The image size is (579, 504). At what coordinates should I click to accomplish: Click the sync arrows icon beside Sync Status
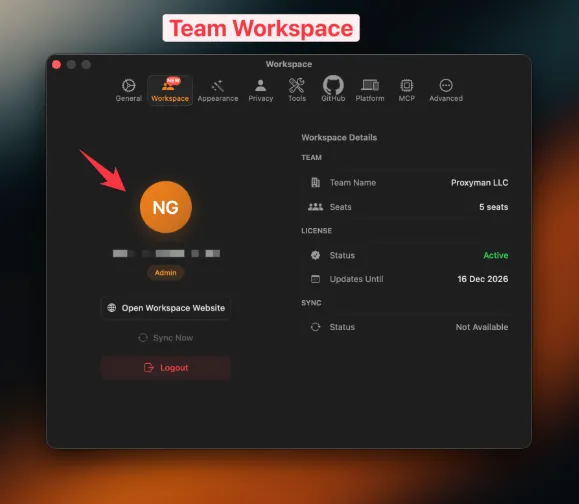[315, 327]
